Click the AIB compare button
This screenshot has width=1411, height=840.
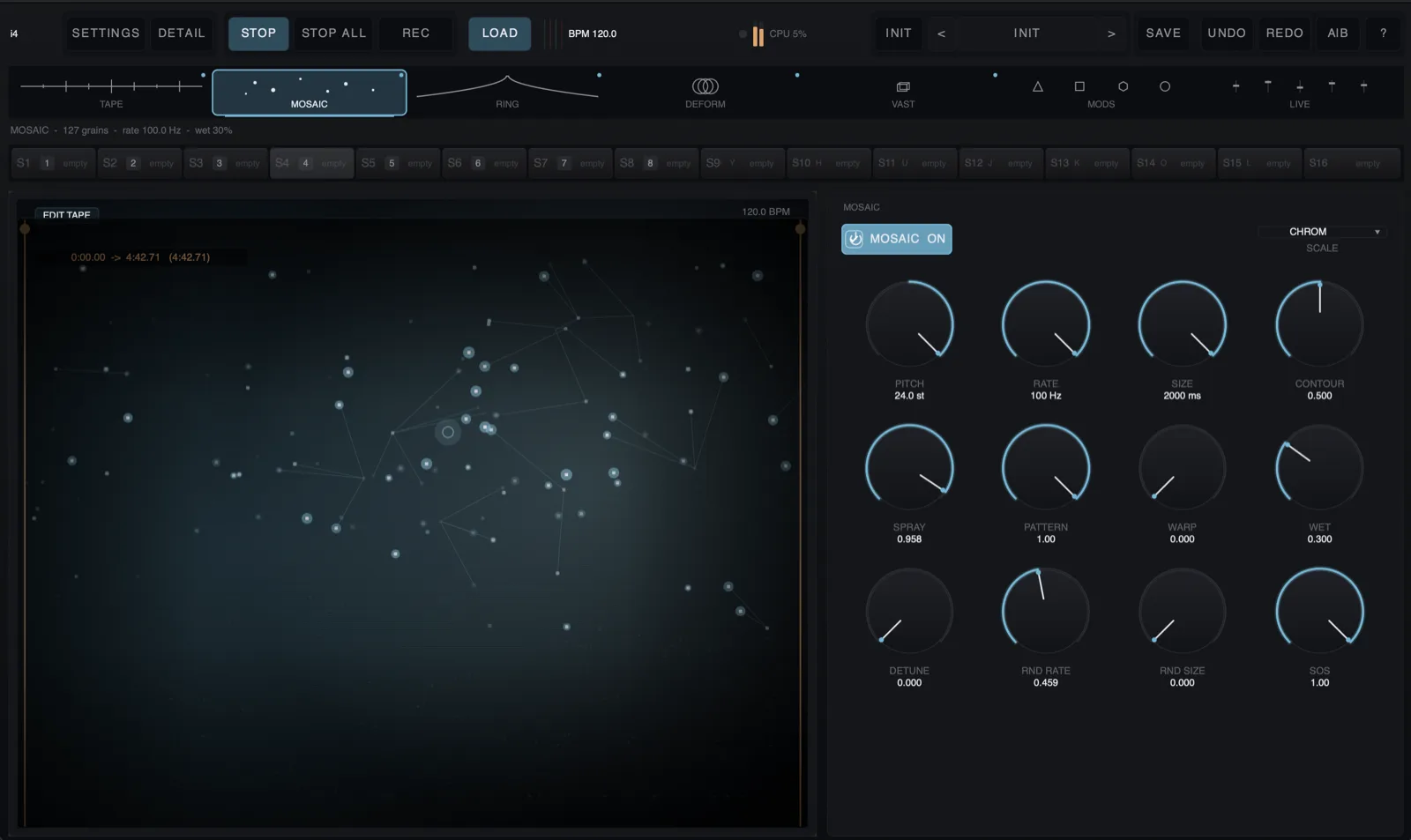pyautogui.click(x=1338, y=33)
